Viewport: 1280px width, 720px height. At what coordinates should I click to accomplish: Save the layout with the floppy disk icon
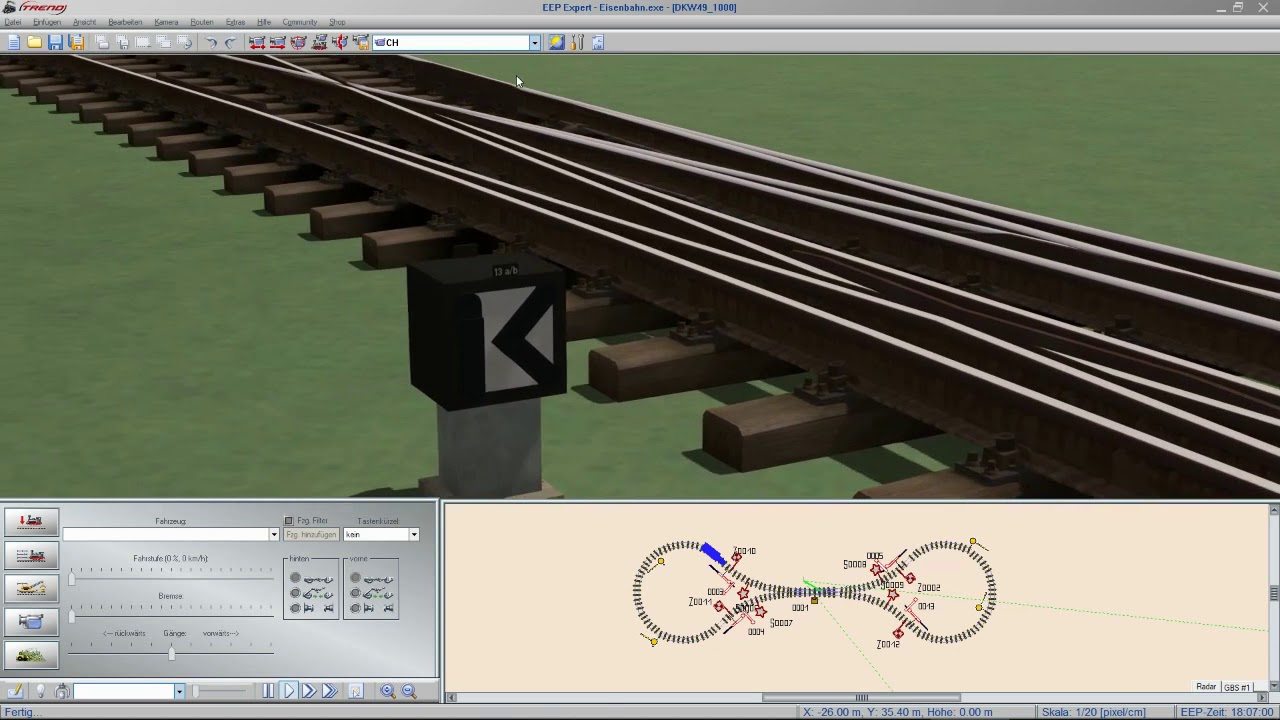tap(55, 42)
